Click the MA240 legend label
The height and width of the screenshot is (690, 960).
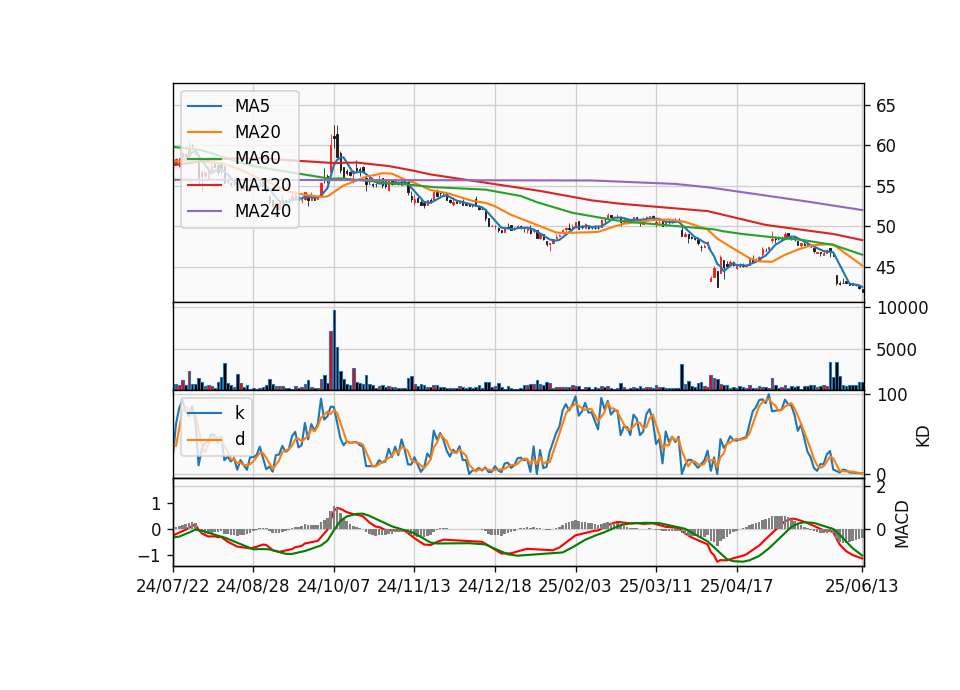[263, 211]
